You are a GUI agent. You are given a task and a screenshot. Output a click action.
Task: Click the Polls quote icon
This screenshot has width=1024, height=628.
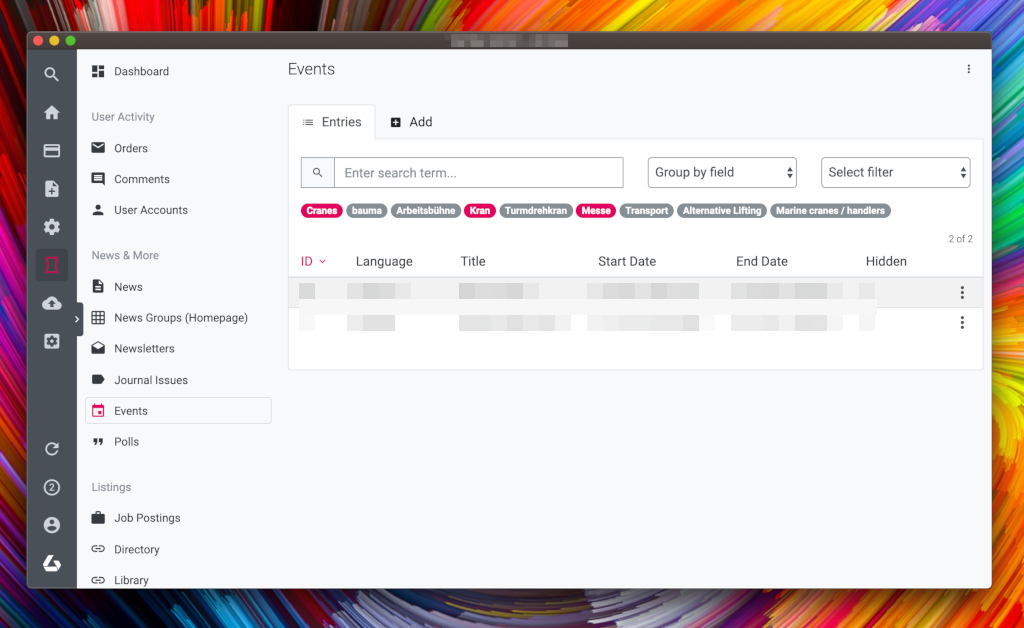[98, 441]
